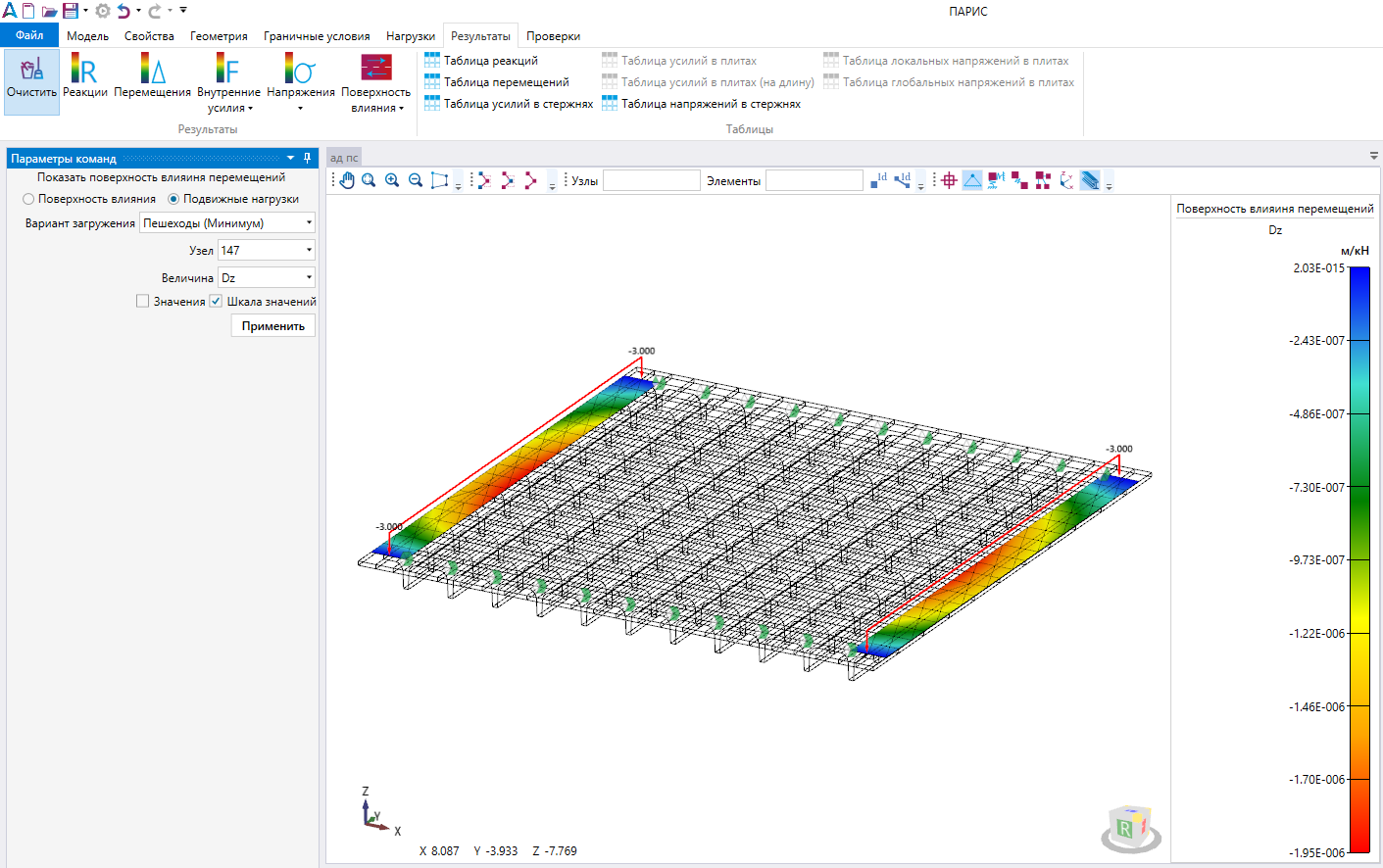Open Поверхность влияния dropdown
Viewport: 1383px width, 868px height.
click(376, 82)
